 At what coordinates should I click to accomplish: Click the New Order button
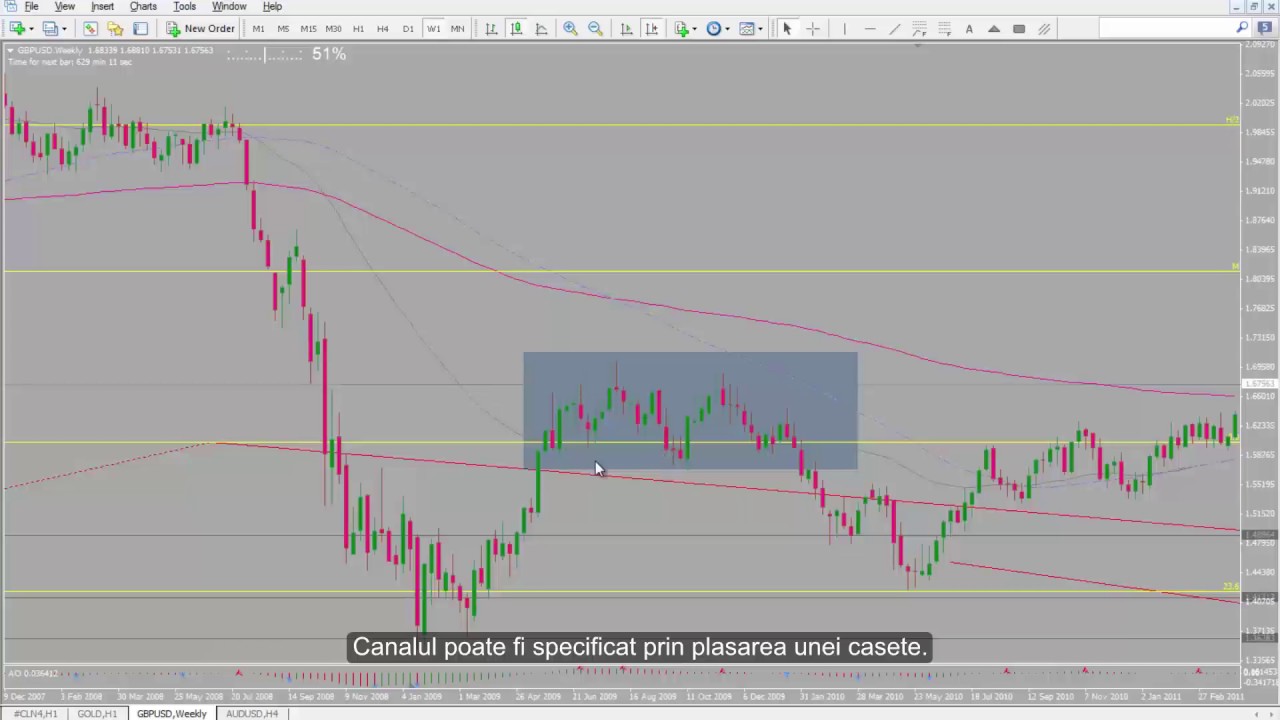pos(200,29)
